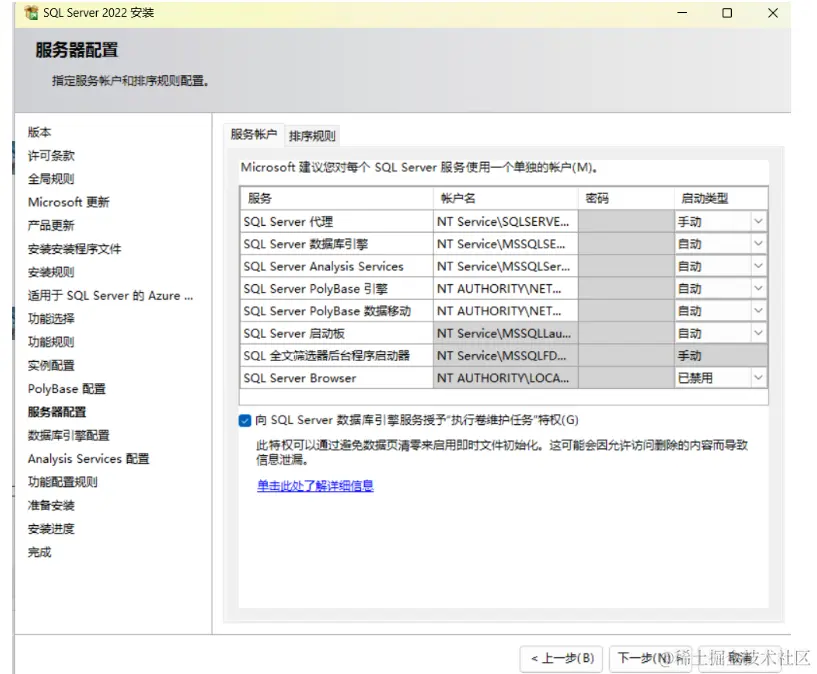Click the 准备安装 step in sidebar
The image size is (817, 674).
click(51, 505)
